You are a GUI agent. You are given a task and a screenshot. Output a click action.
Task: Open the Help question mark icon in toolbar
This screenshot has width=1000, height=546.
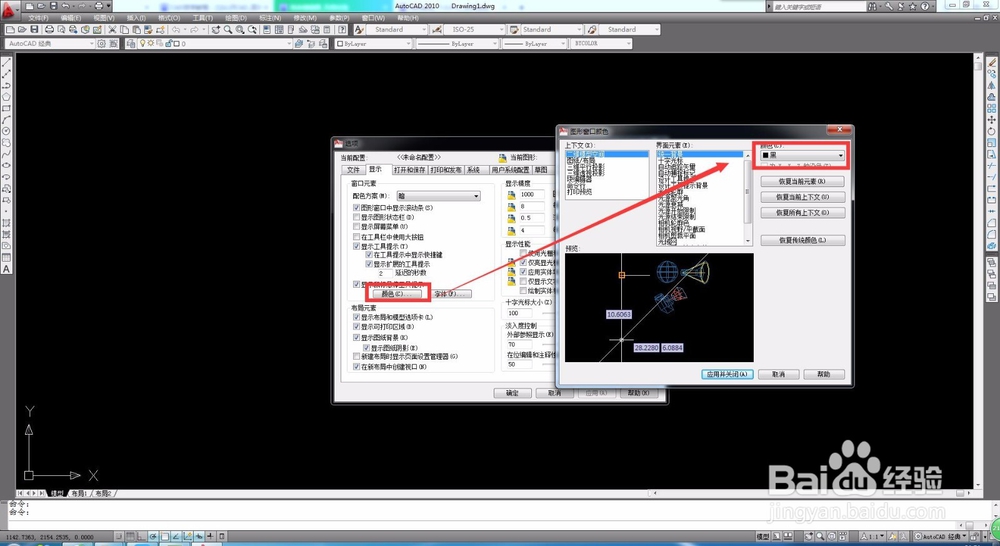coord(342,29)
